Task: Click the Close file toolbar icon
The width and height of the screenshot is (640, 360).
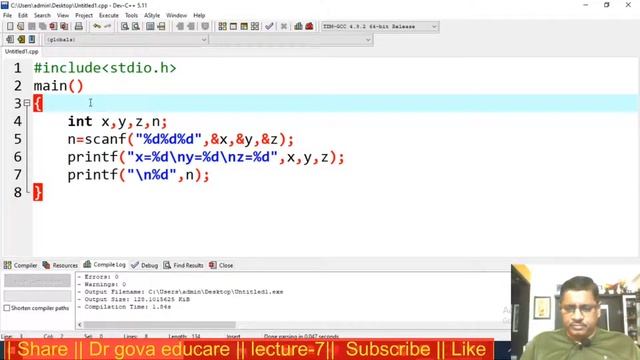Action: [53, 27]
